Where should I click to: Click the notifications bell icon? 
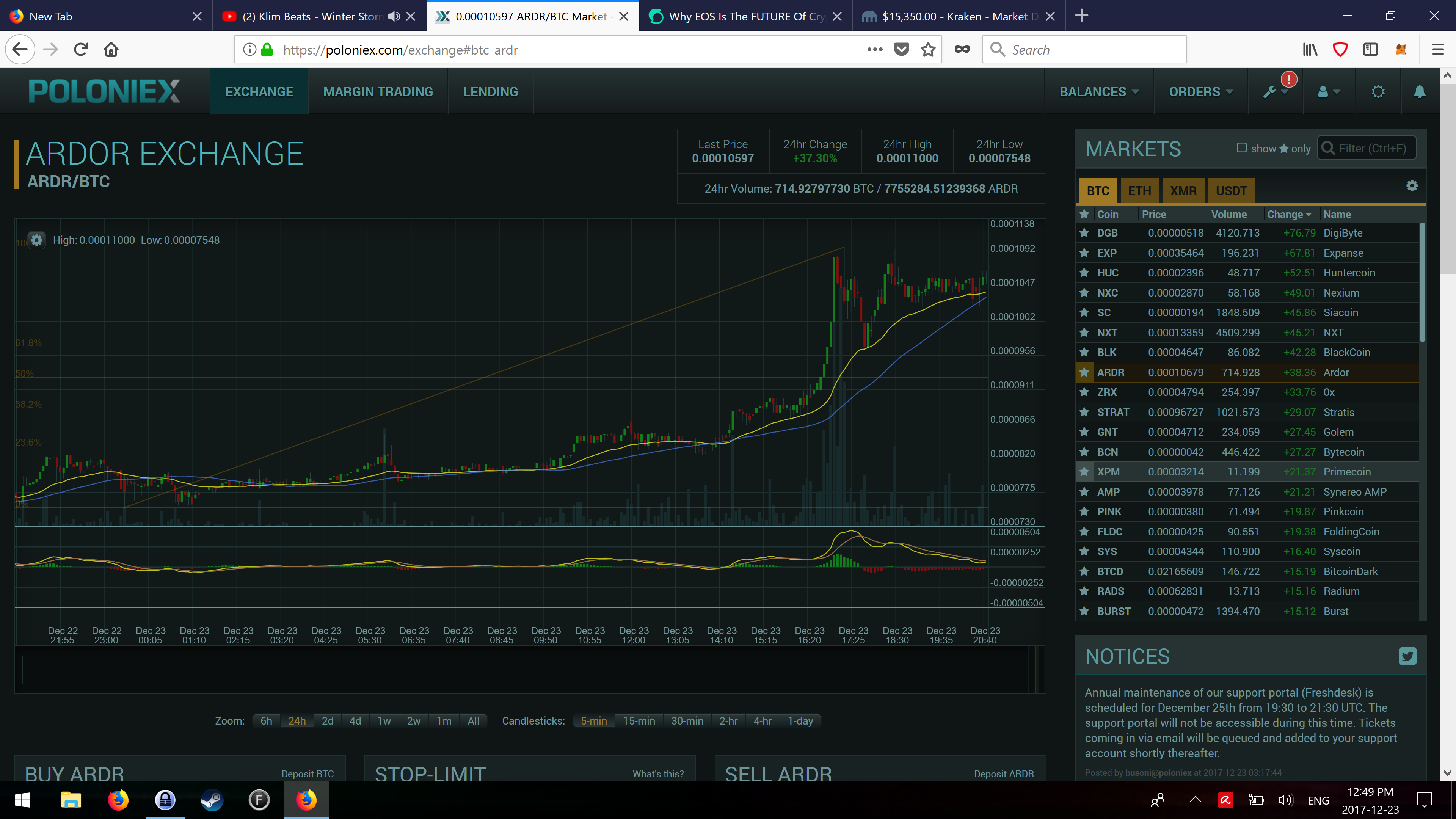1419,91
